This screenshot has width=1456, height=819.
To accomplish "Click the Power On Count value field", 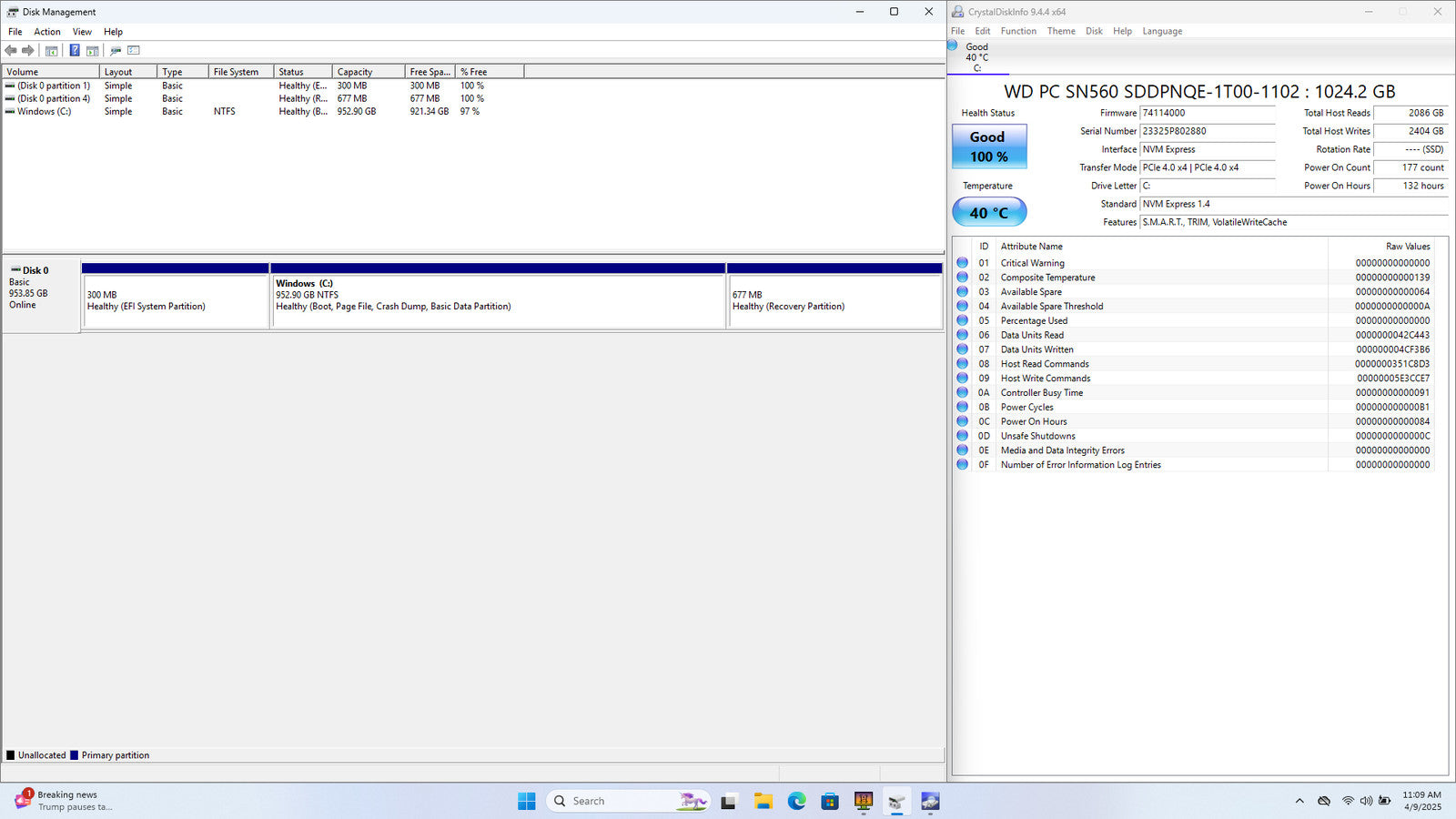I will tap(1410, 167).
